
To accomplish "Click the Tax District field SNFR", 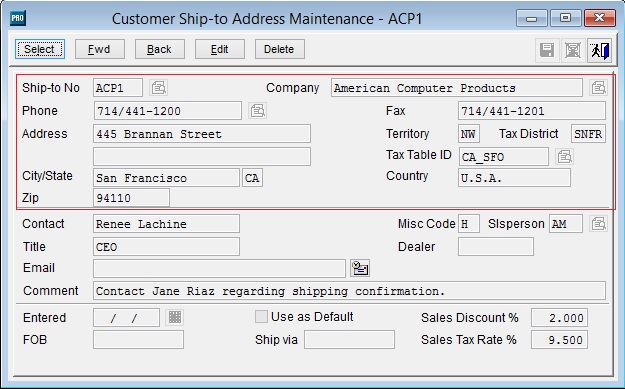I will (x=588, y=134).
